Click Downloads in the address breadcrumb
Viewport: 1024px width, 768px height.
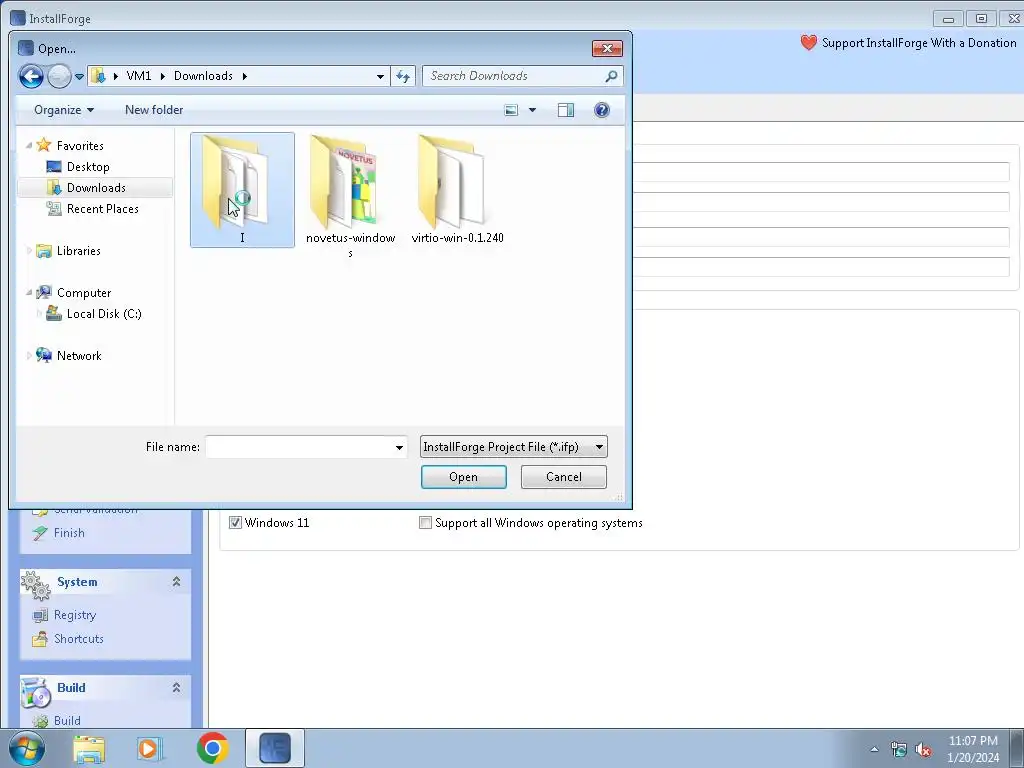pyautogui.click(x=203, y=76)
